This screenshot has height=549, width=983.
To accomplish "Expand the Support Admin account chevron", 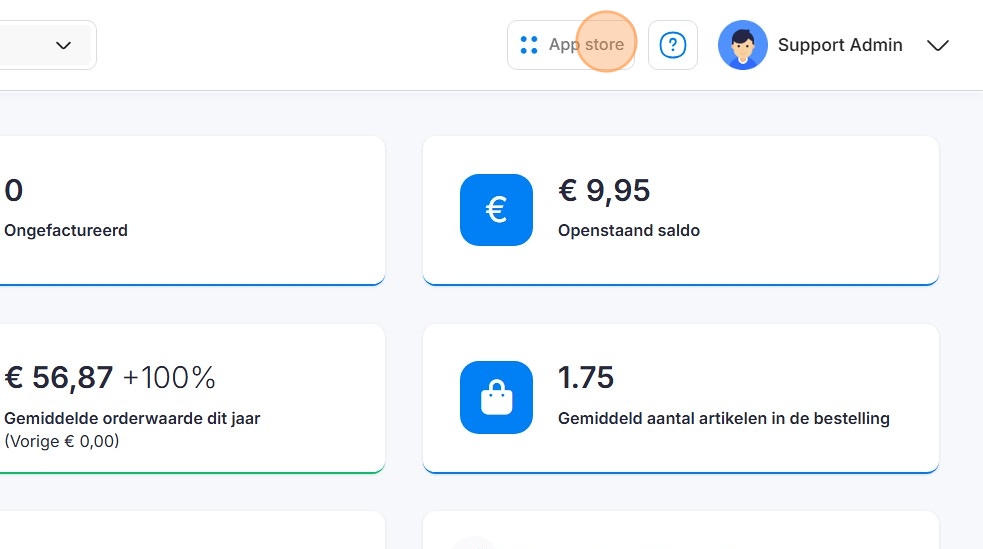I will tap(937, 46).
